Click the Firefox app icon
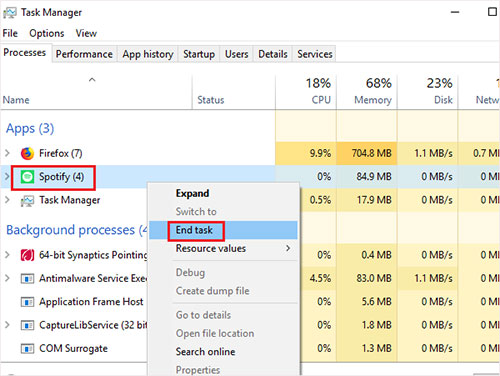The image size is (500, 376). pos(27,153)
